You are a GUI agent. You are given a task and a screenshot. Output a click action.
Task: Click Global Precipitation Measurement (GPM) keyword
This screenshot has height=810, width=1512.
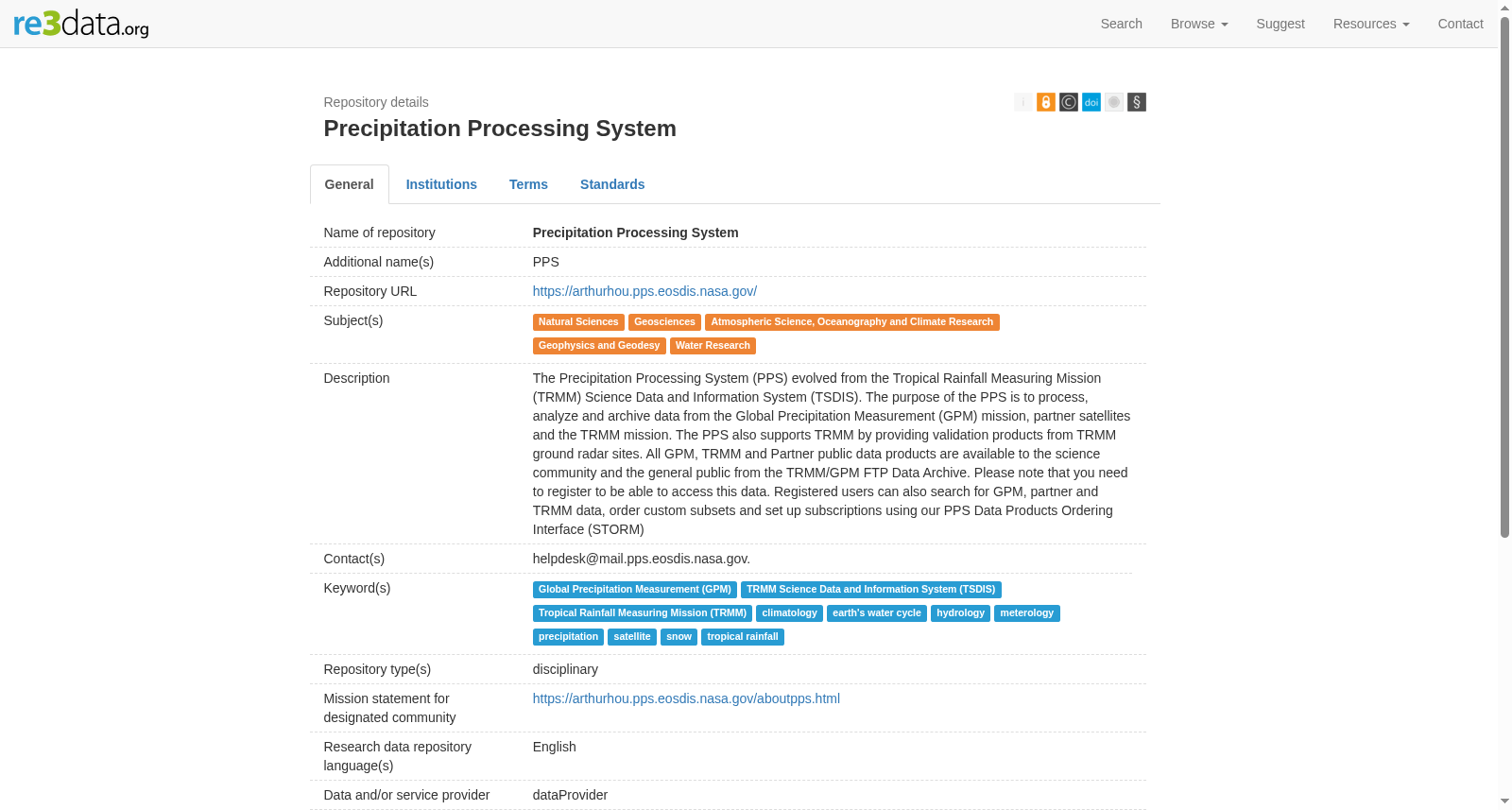tap(635, 590)
